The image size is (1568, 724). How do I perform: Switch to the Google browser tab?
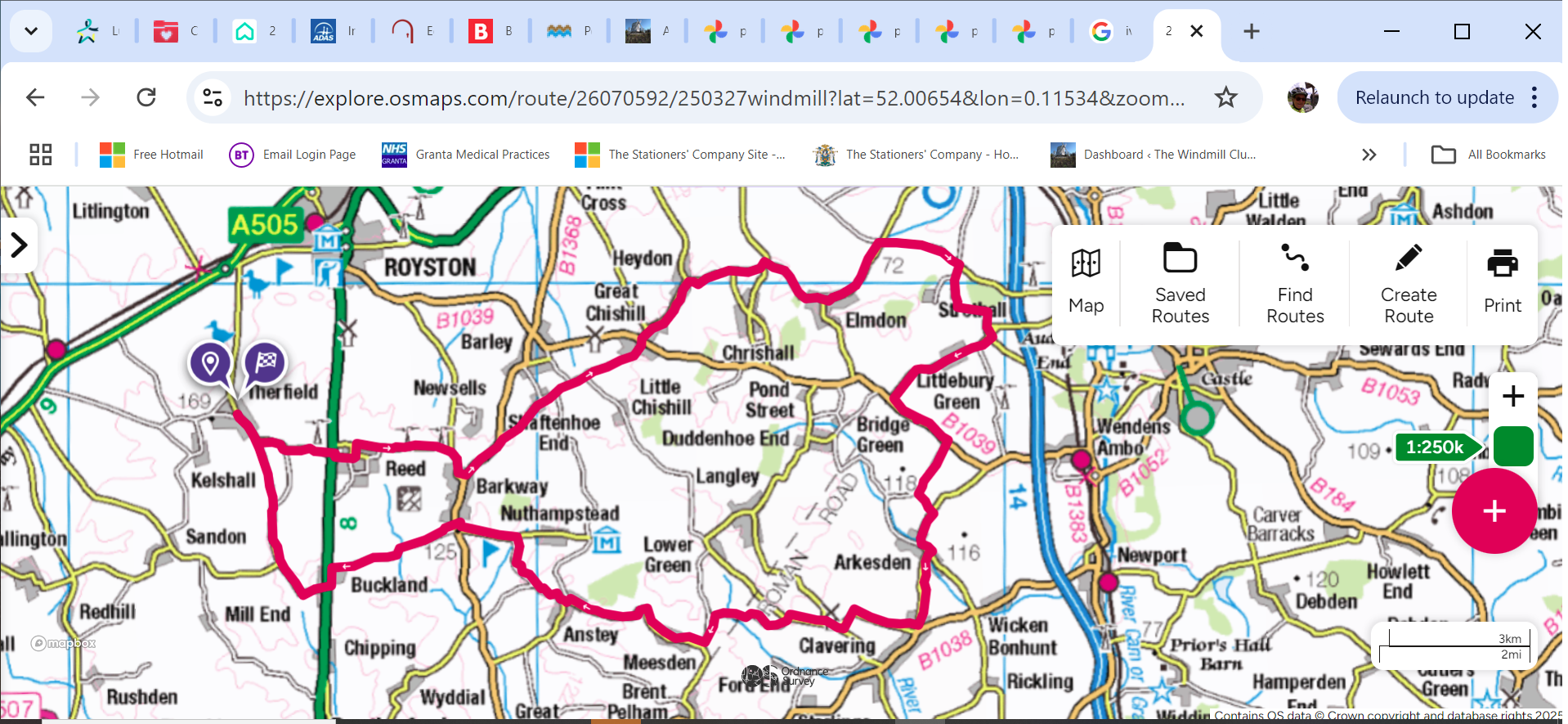pyautogui.click(x=1110, y=32)
